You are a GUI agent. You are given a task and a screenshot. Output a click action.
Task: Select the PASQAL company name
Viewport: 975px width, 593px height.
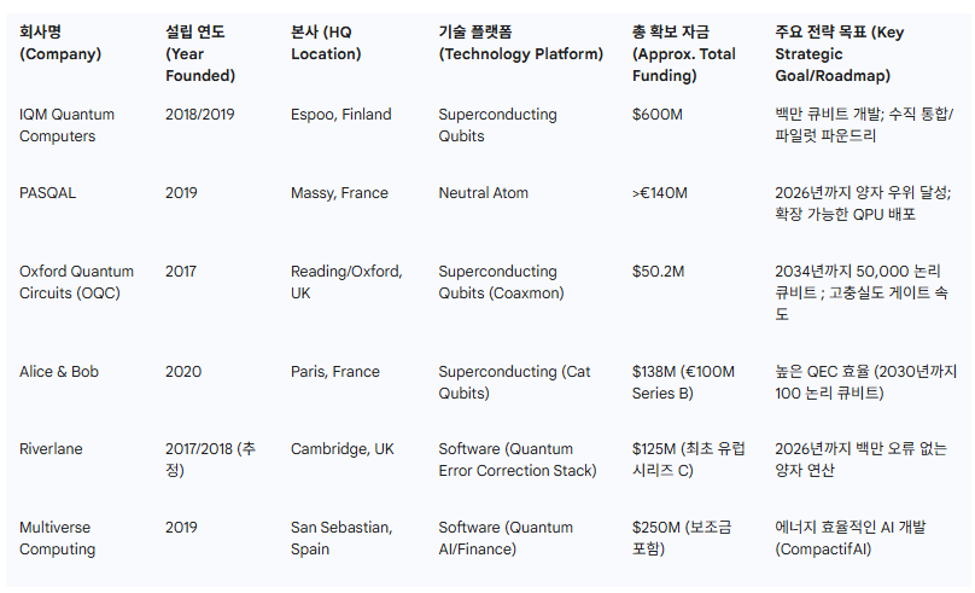[47, 193]
